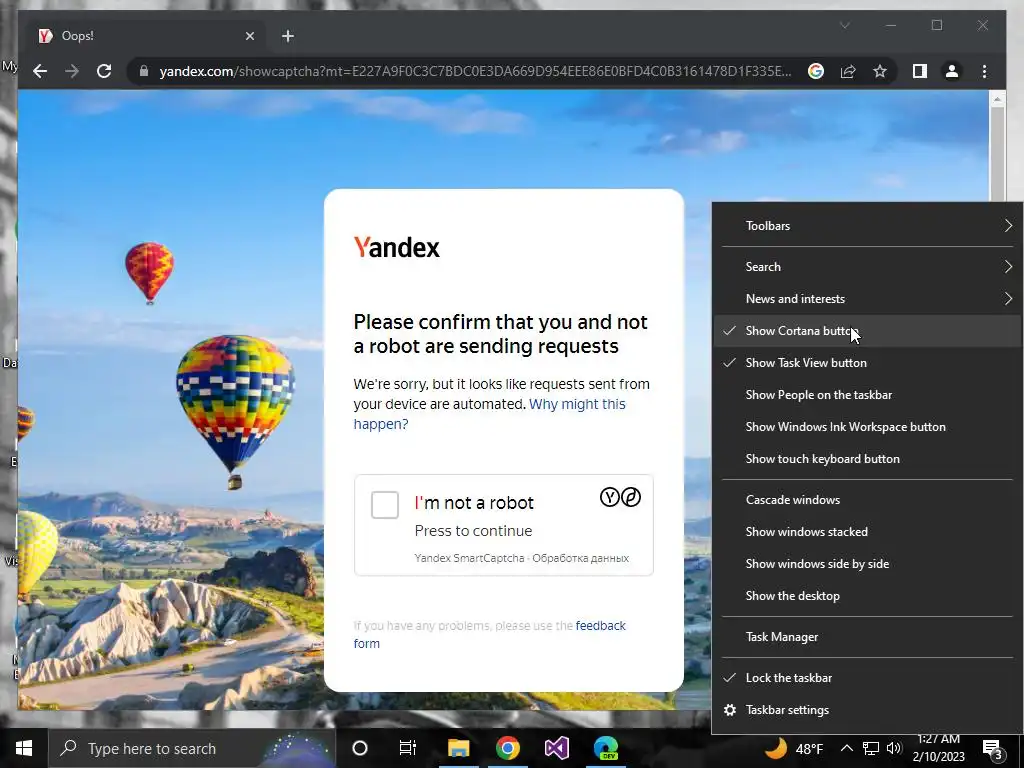Screen dimensions: 1024x768
Task: Close the Oops! tab
Action: click(x=249, y=36)
